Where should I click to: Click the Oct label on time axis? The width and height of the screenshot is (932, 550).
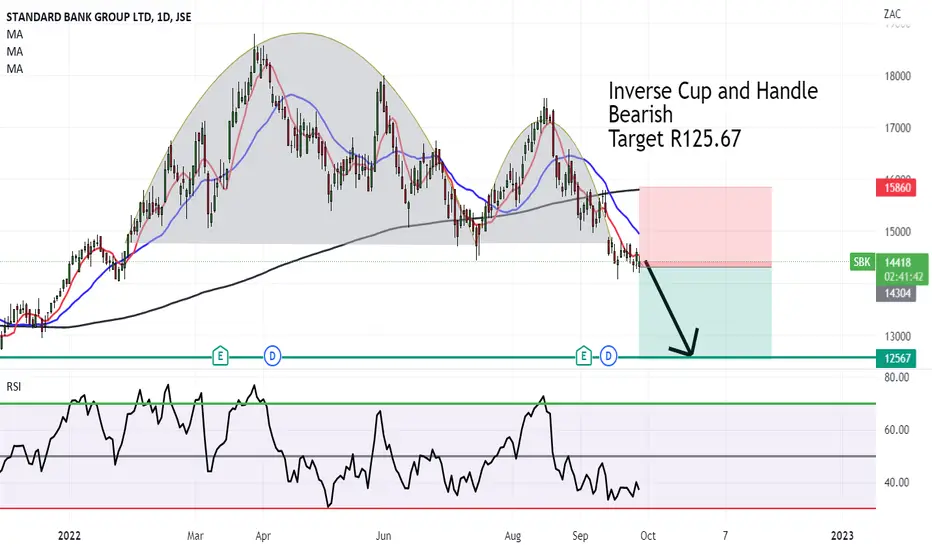click(648, 535)
